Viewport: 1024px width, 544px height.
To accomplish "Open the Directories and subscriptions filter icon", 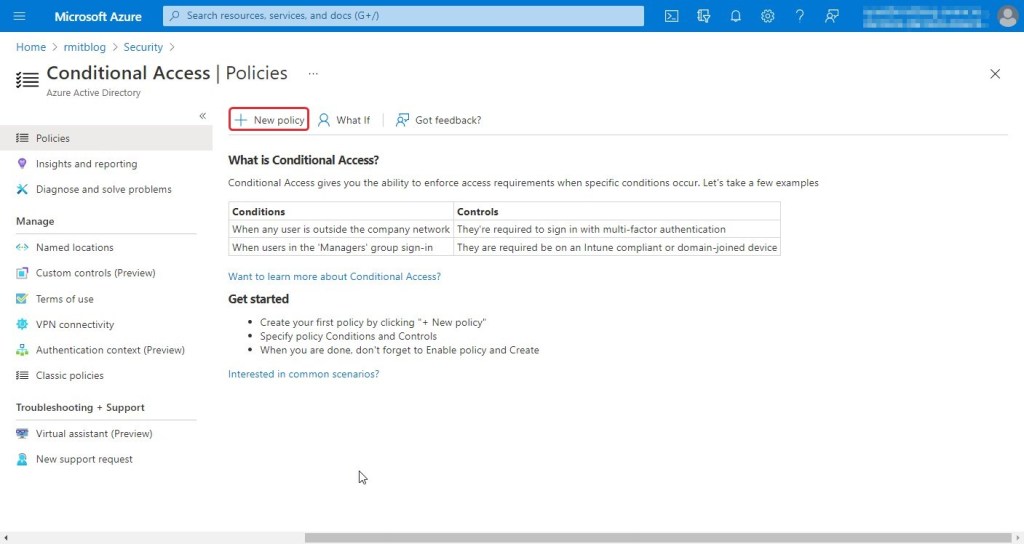I will point(703,16).
